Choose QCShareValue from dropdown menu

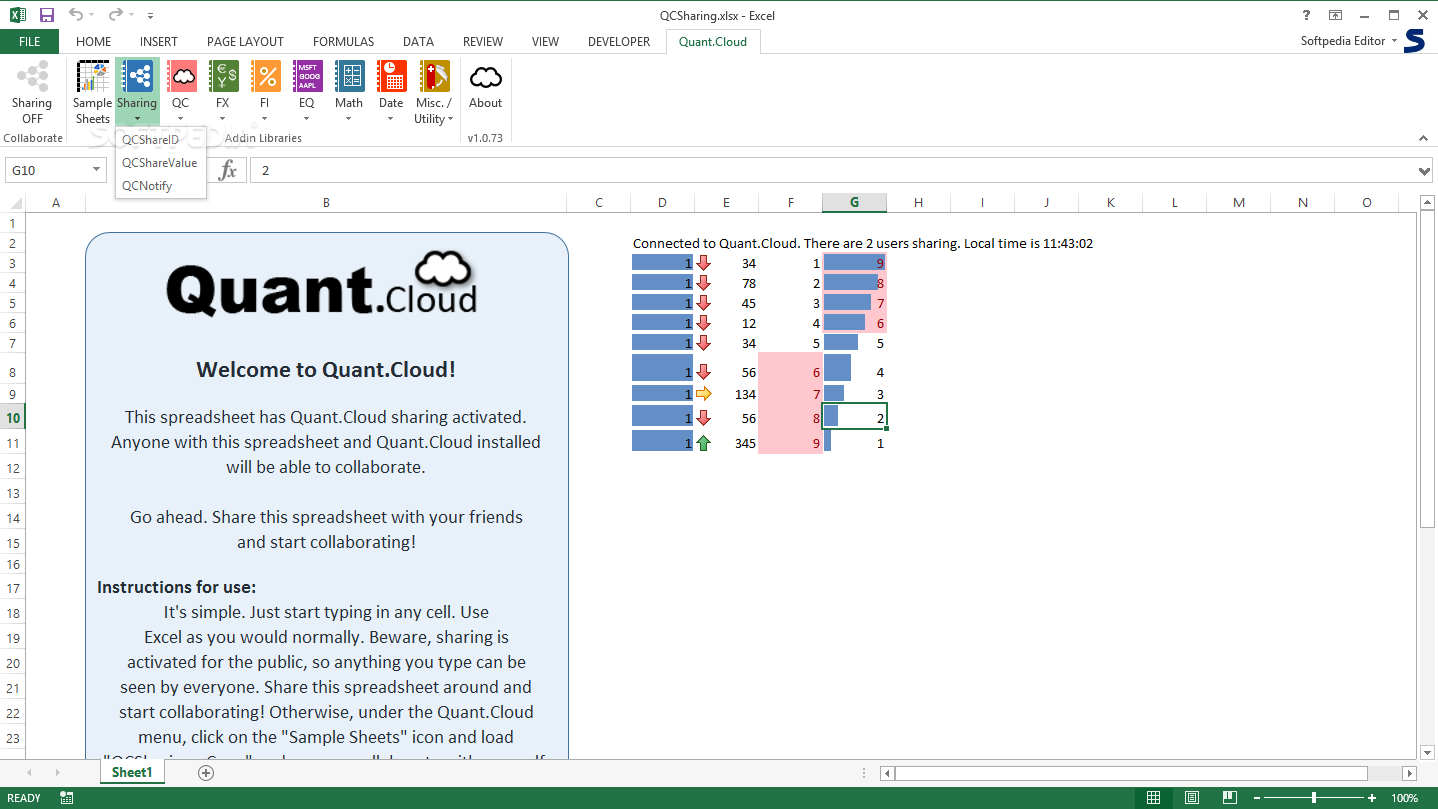[x=160, y=163]
